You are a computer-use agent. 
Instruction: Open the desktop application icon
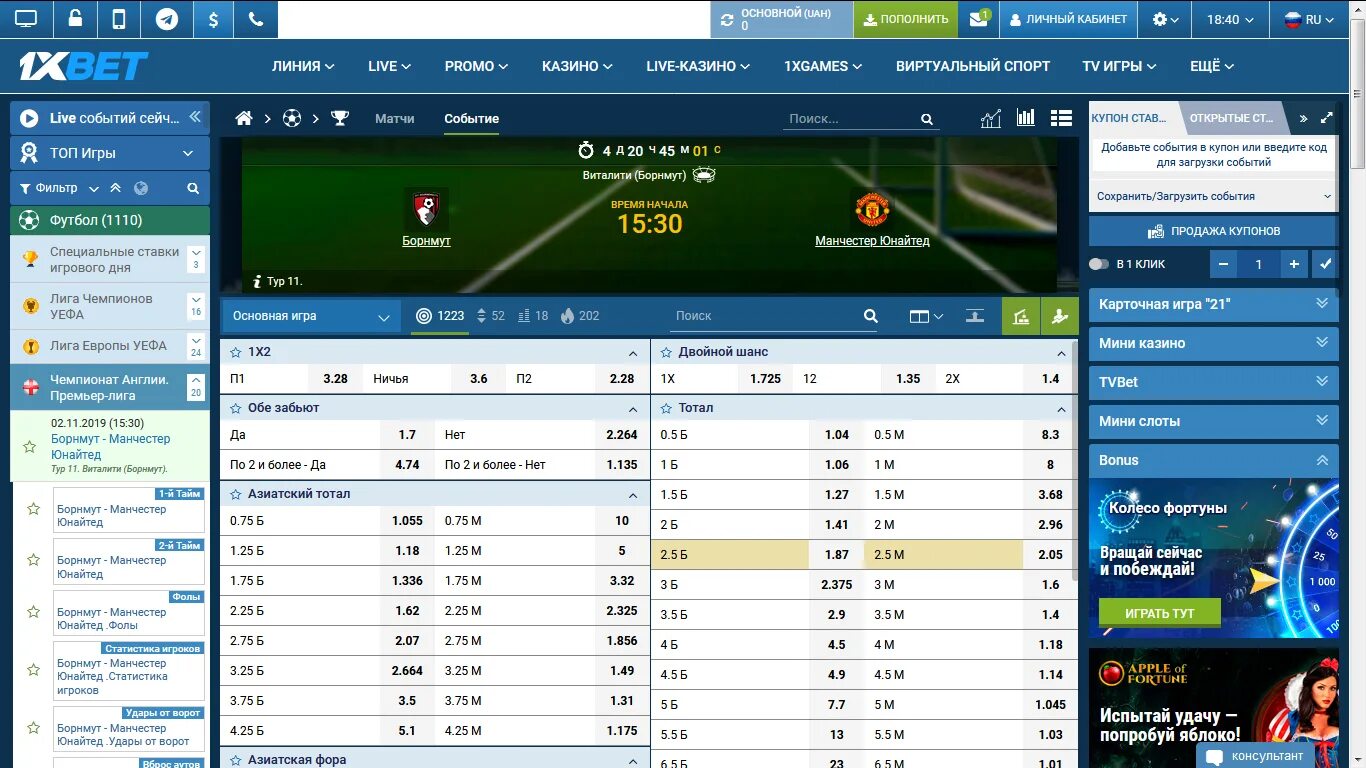(x=26, y=19)
